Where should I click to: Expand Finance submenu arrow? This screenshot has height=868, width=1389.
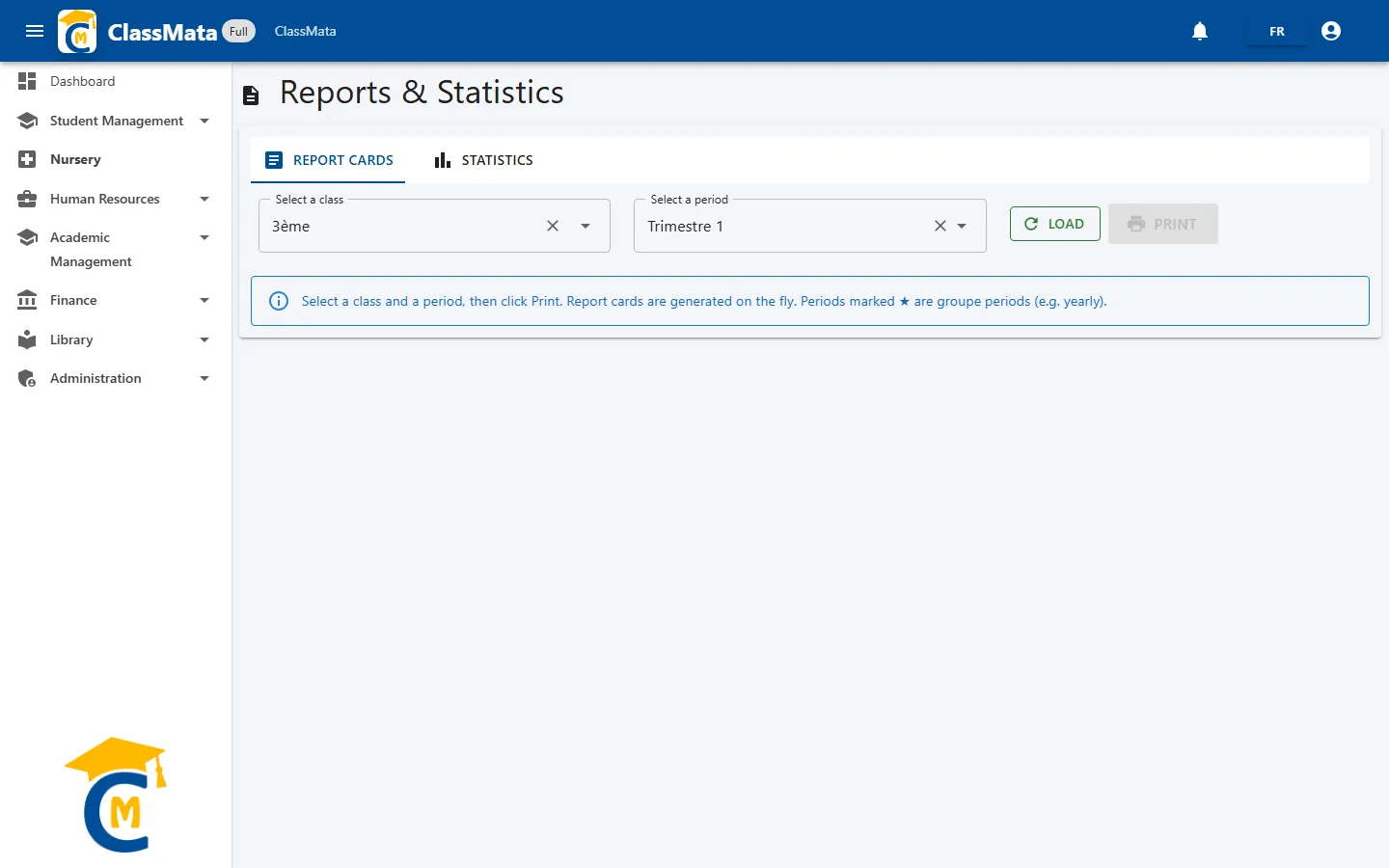point(204,300)
